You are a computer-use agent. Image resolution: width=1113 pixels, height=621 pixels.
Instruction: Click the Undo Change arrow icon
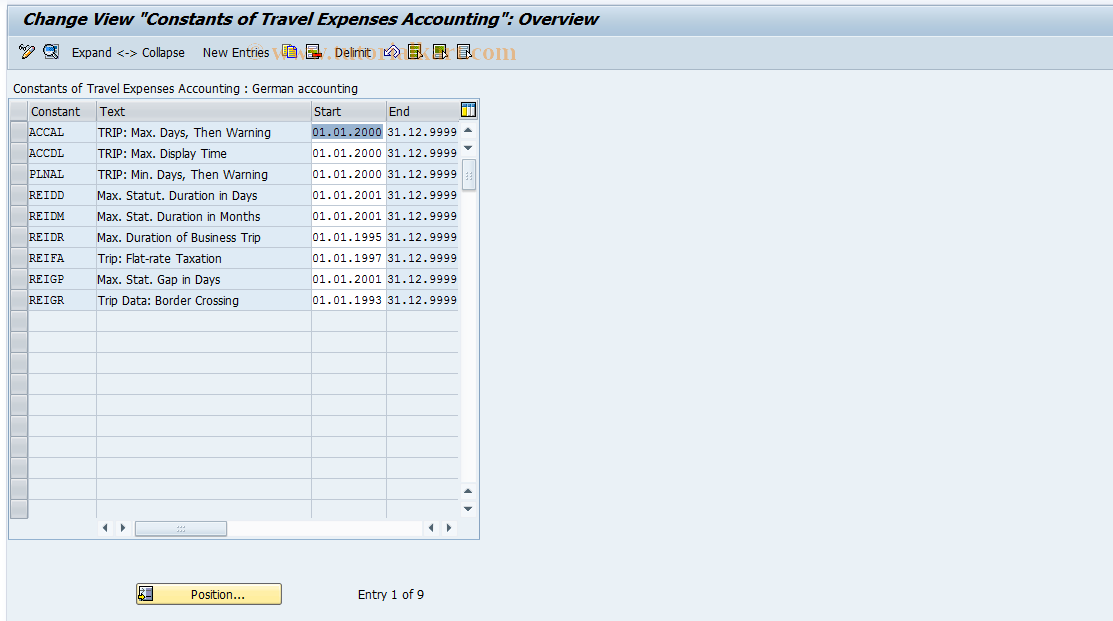(x=392, y=52)
